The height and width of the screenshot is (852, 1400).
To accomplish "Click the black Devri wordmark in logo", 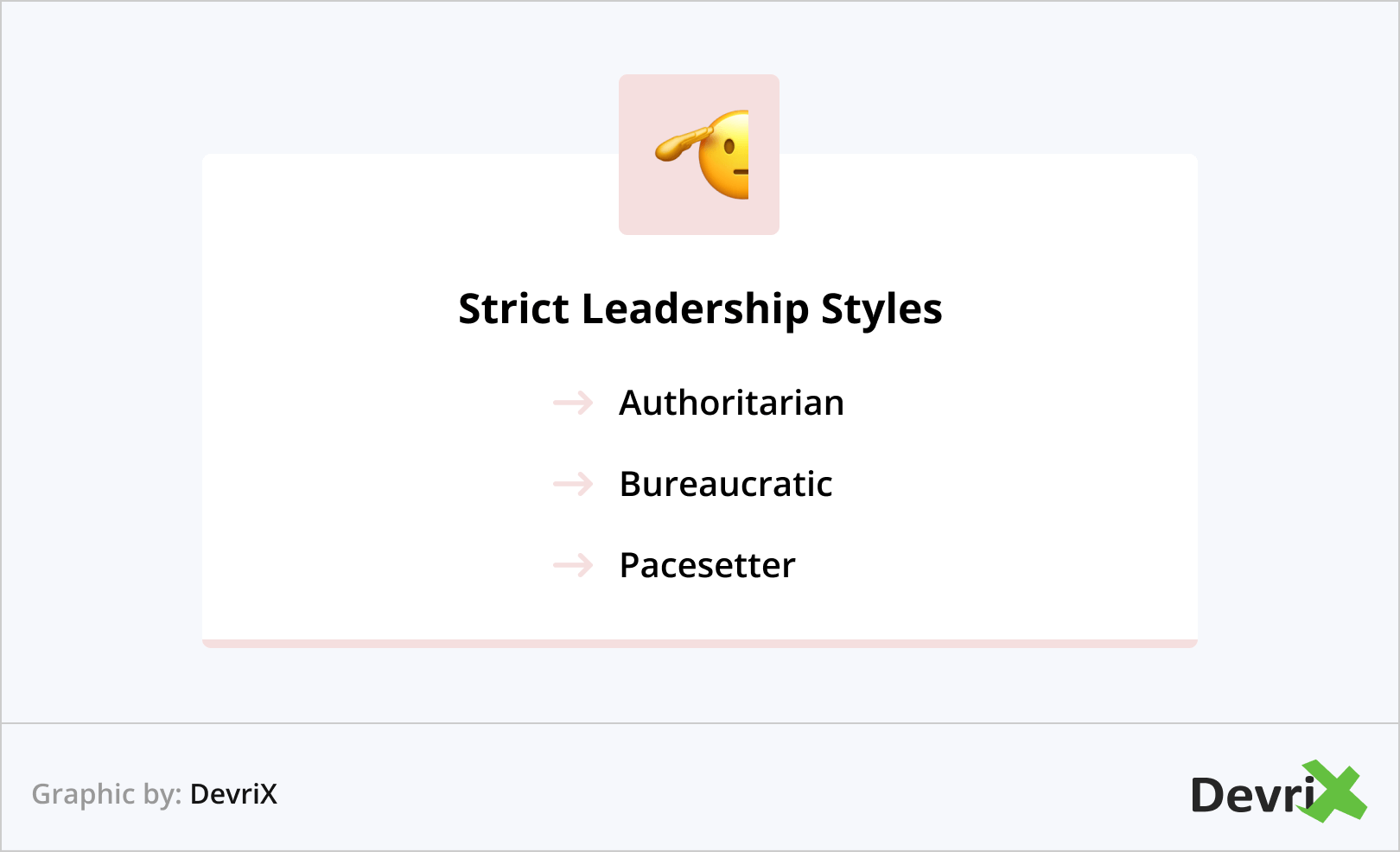I will pos(1249,795).
